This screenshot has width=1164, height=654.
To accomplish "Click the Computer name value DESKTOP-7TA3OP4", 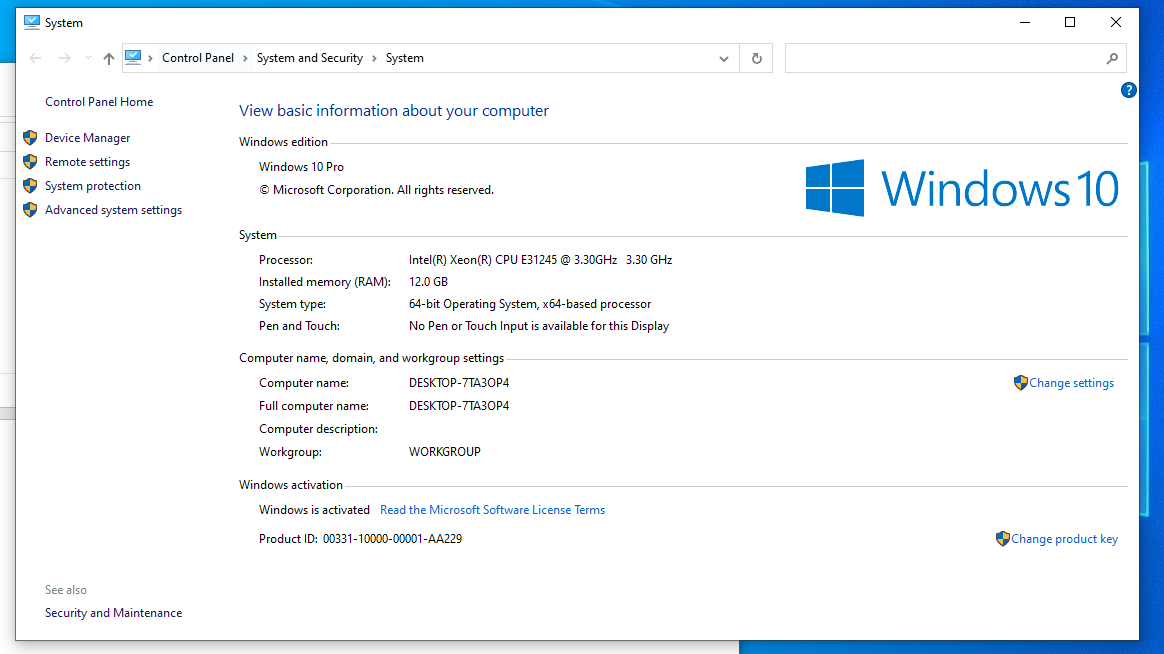I will (459, 383).
